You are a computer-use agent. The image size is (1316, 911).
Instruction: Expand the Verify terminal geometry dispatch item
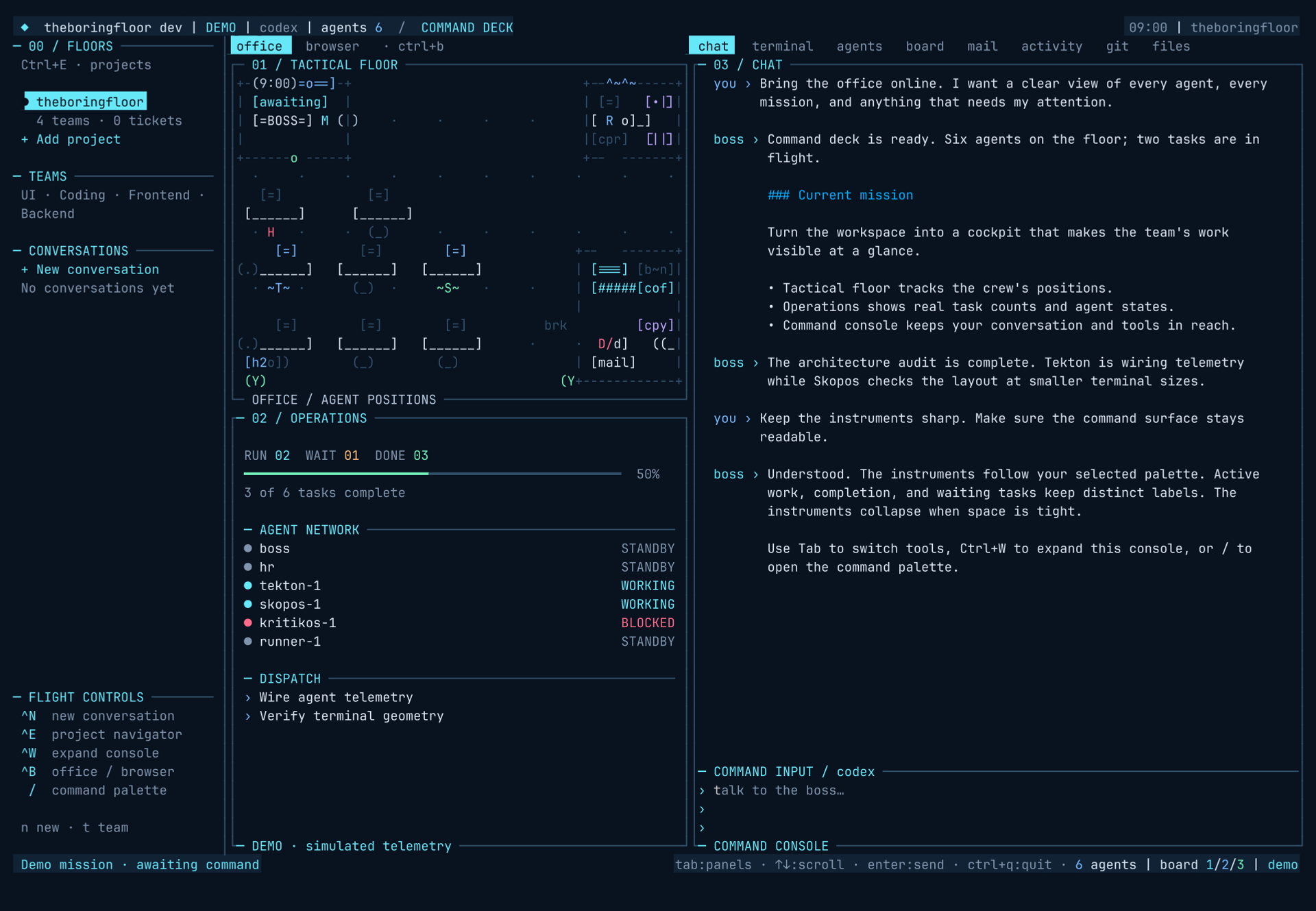(x=344, y=716)
